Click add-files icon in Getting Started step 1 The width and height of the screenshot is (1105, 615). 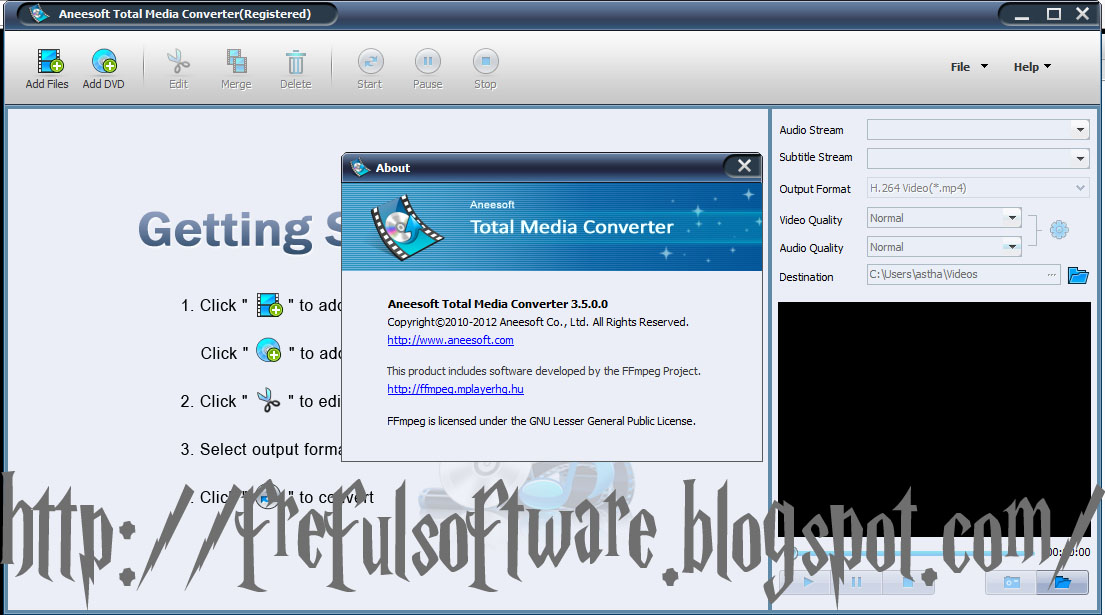(269, 305)
